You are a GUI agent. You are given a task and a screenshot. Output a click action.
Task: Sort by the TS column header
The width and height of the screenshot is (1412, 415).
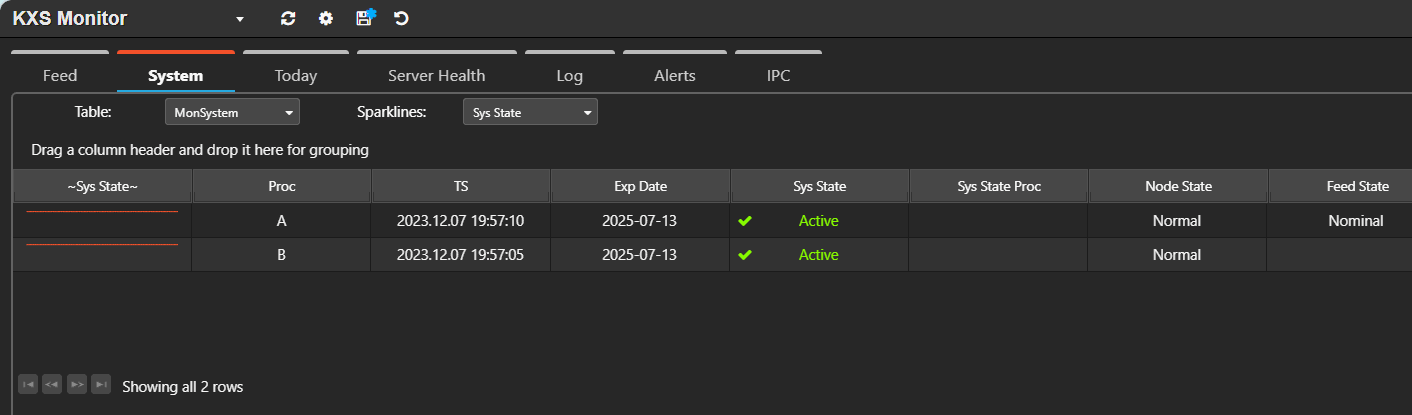pos(461,186)
